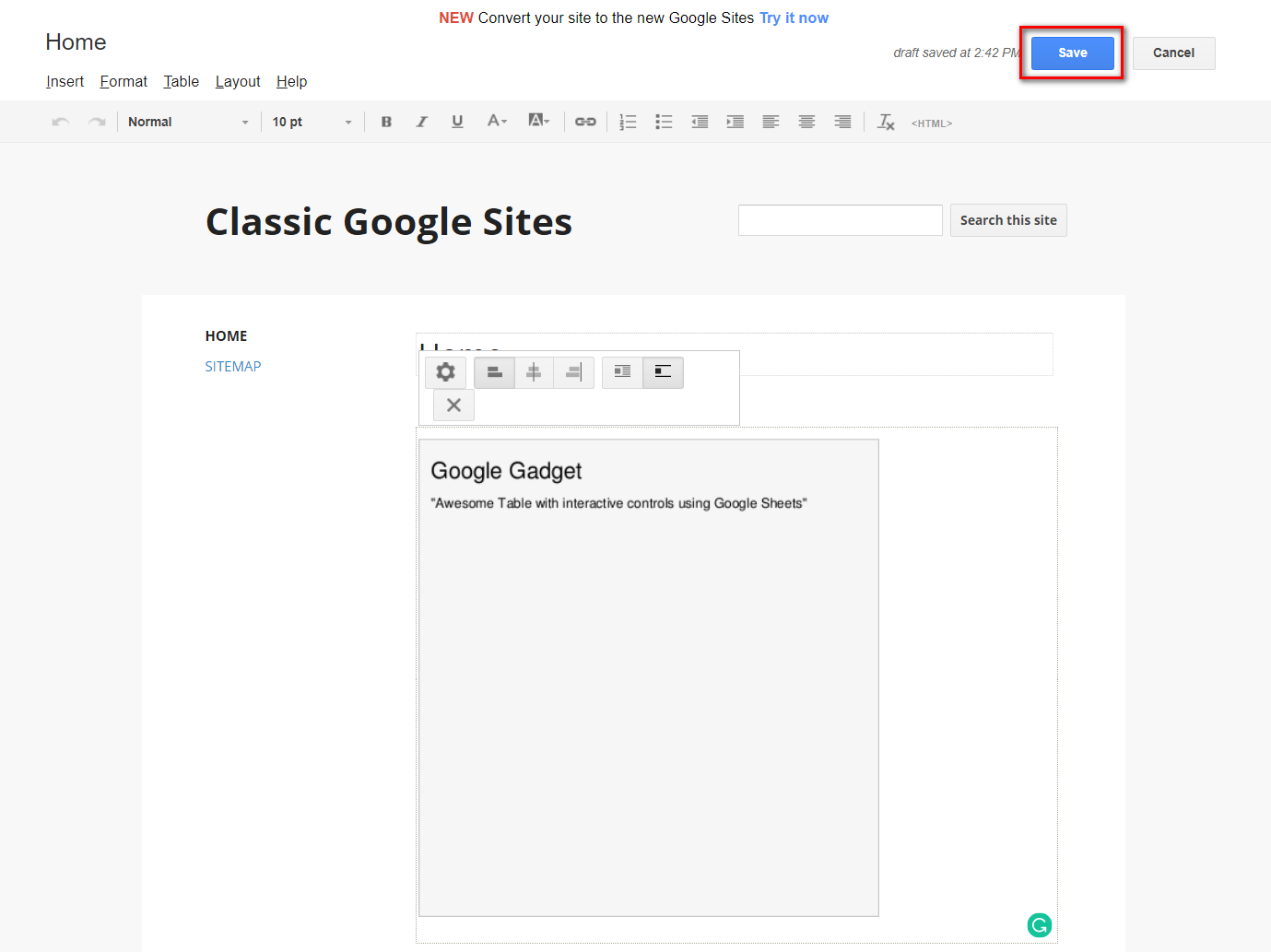Align text left
The image size is (1271, 952).
click(771, 122)
